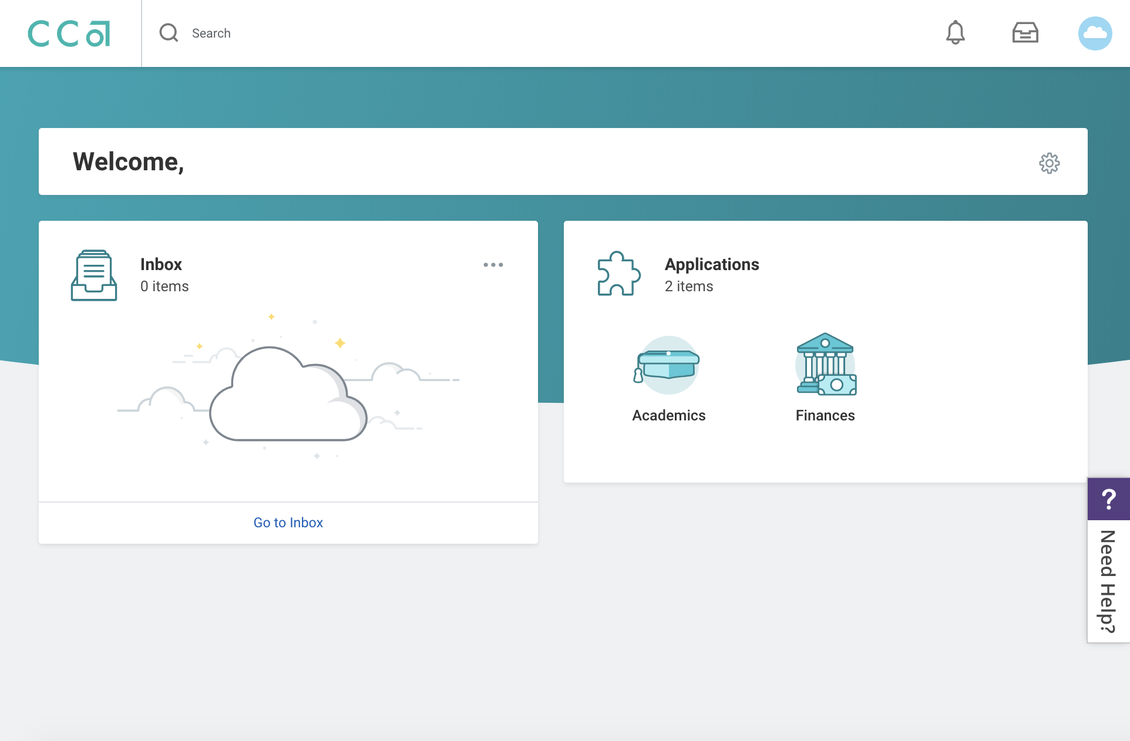
Task: Click inside the Search field
Action: point(212,33)
